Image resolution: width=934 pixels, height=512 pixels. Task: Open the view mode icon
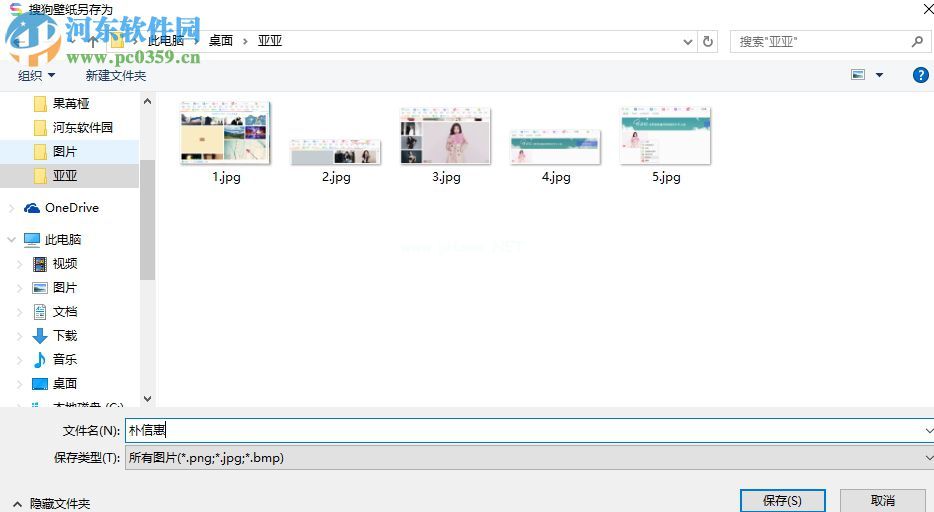(858, 75)
